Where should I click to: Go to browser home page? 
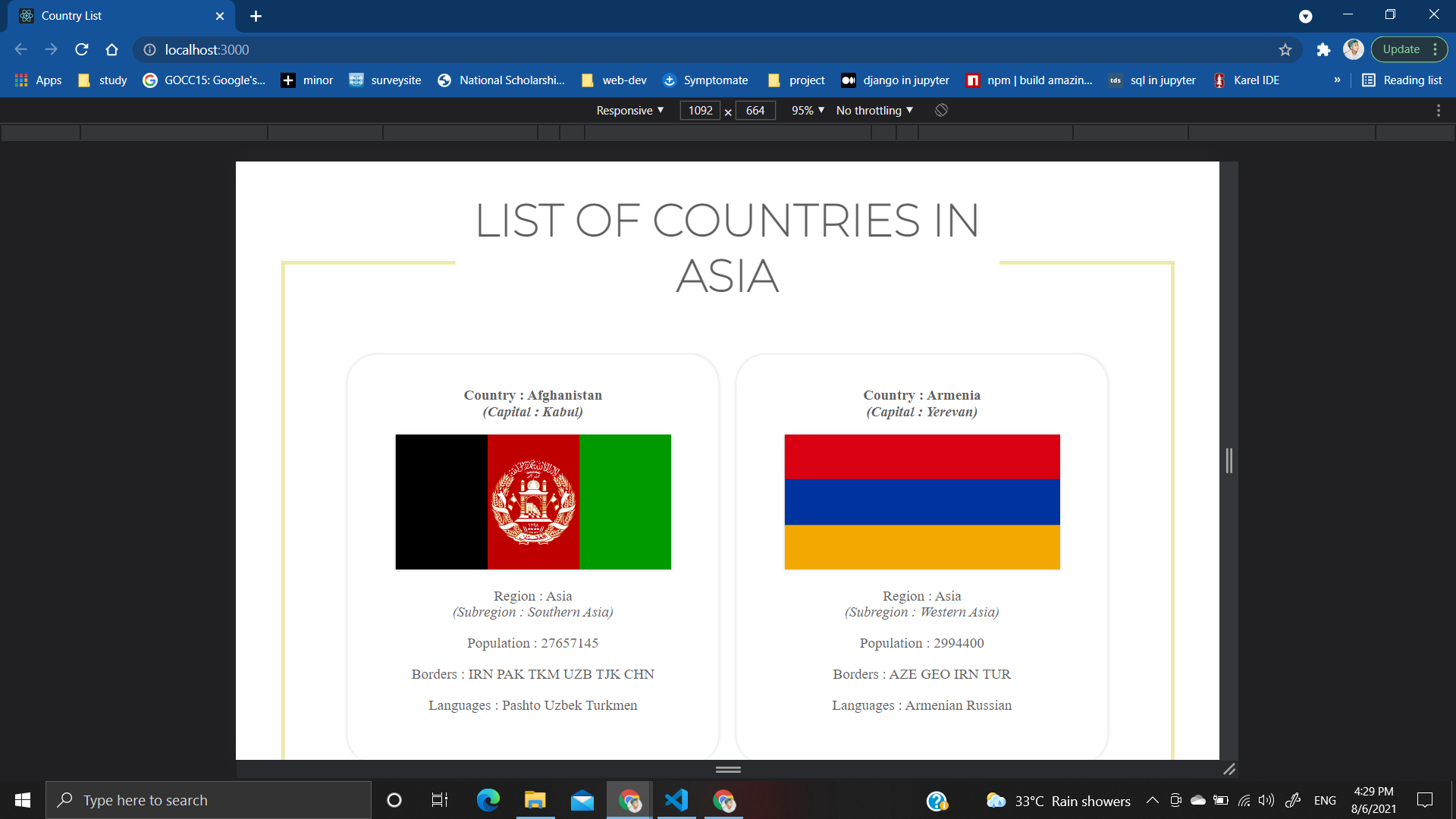click(x=112, y=49)
